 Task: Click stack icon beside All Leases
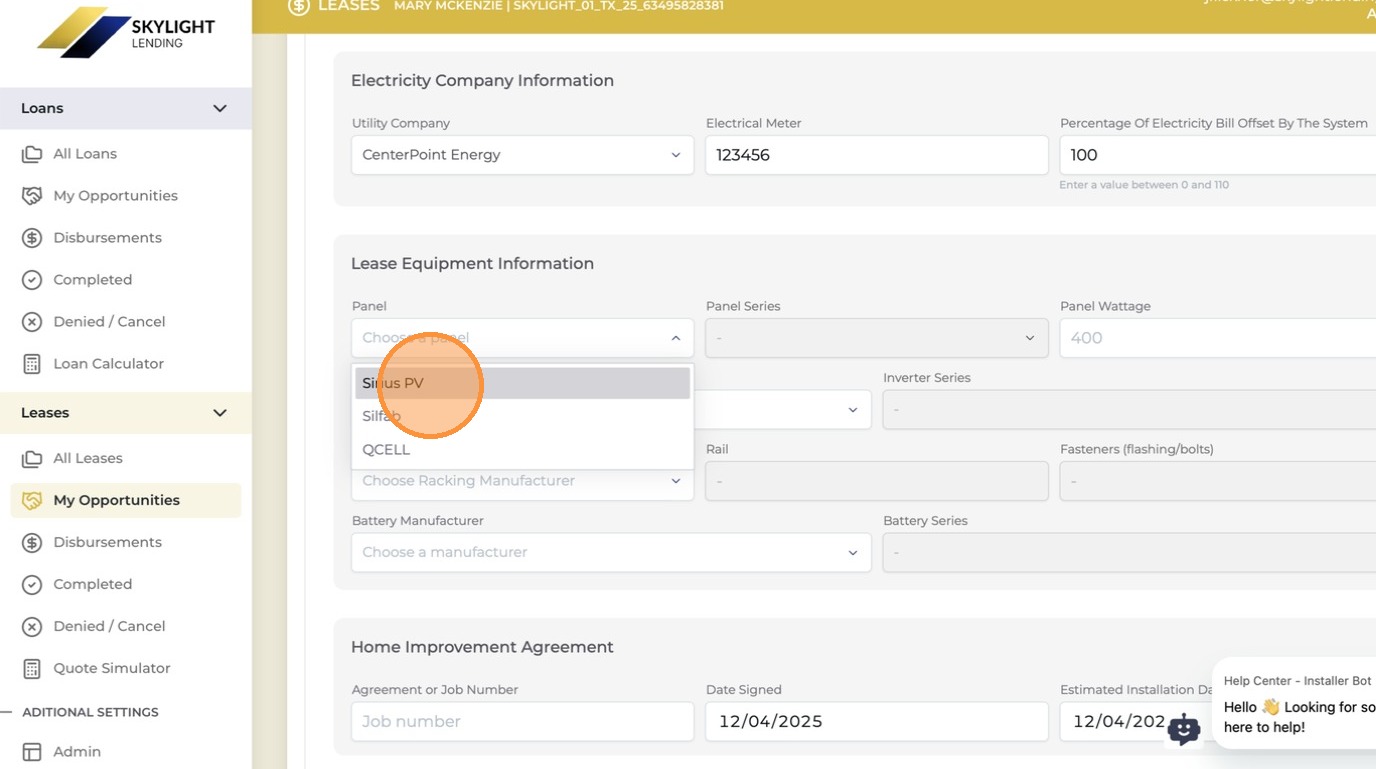click(x=32, y=459)
